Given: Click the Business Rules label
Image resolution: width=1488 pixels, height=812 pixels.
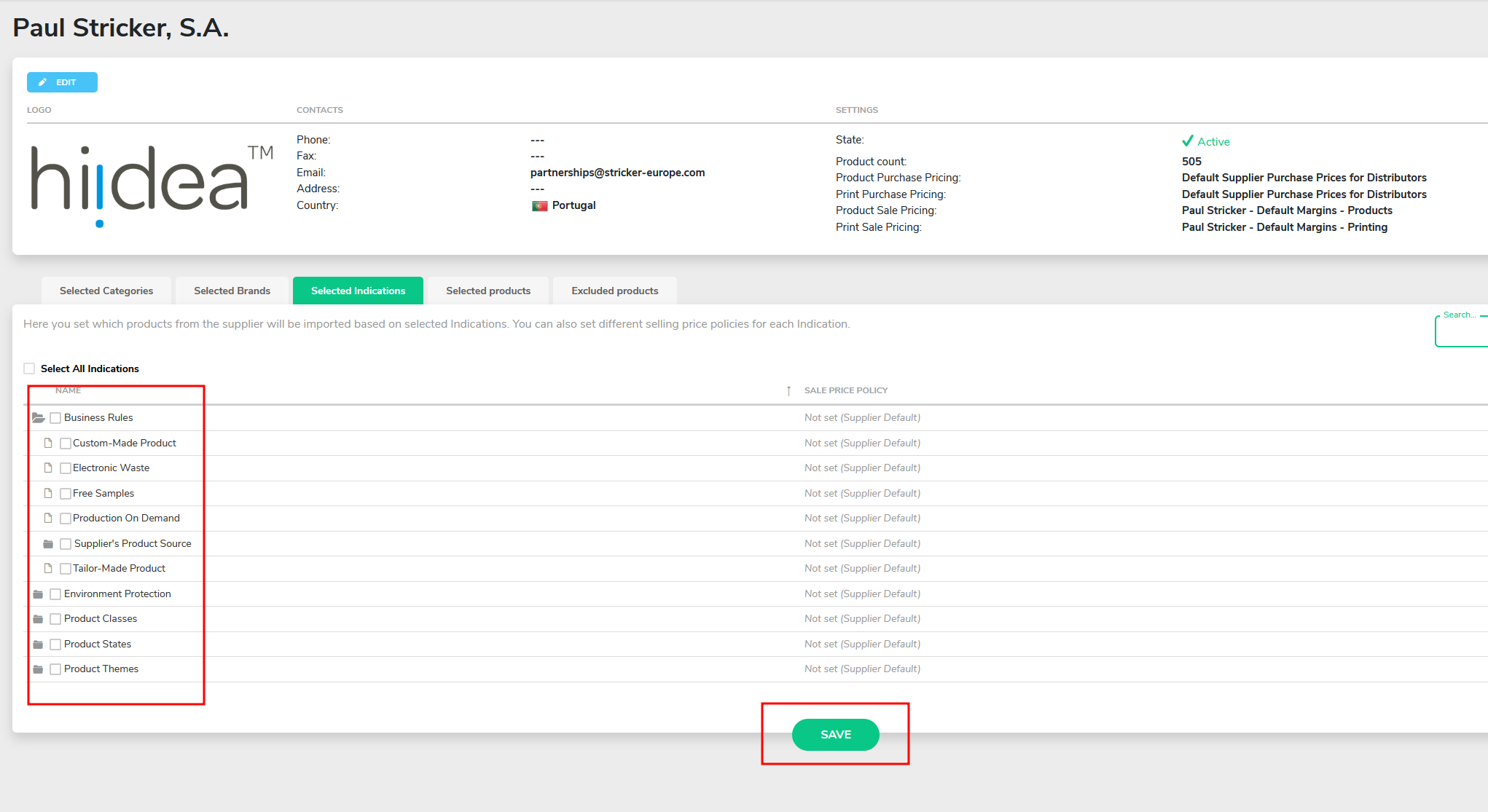Looking at the screenshot, I should [x=98, y=417].
